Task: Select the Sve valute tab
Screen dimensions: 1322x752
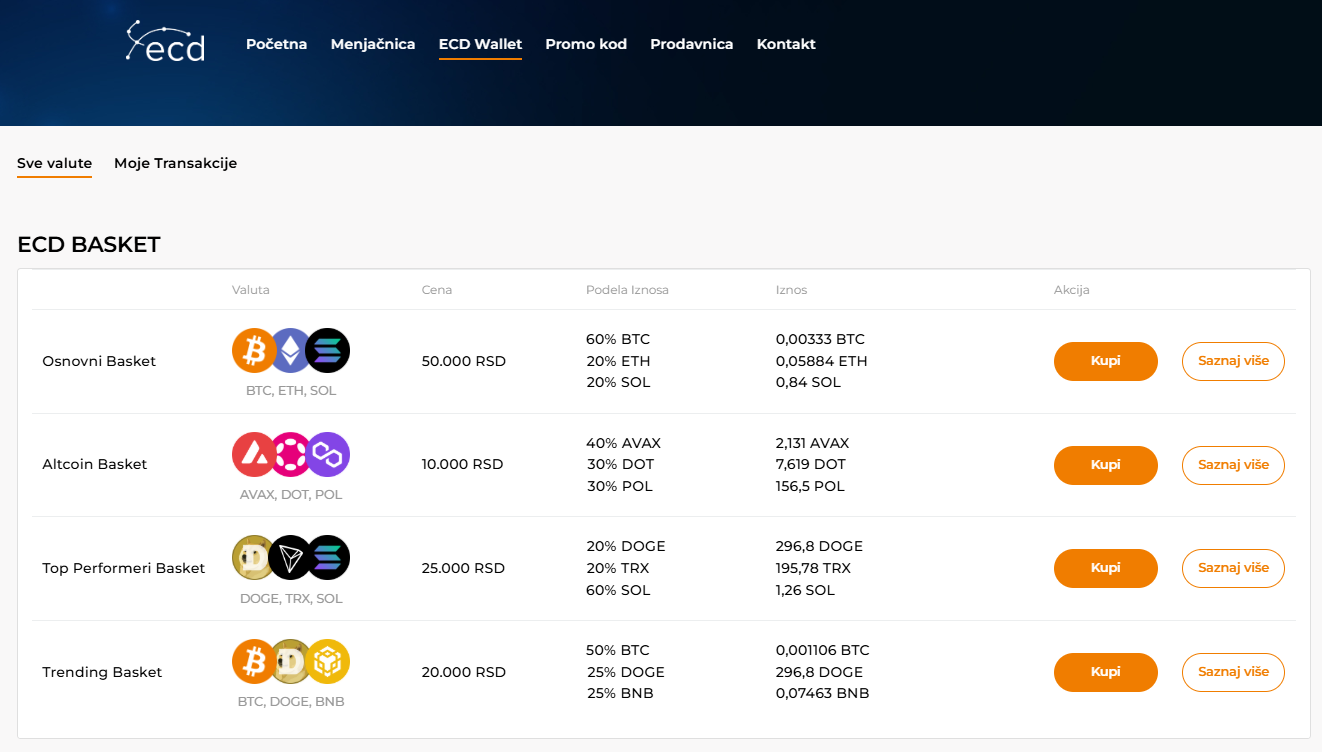Action: (55, 163)
